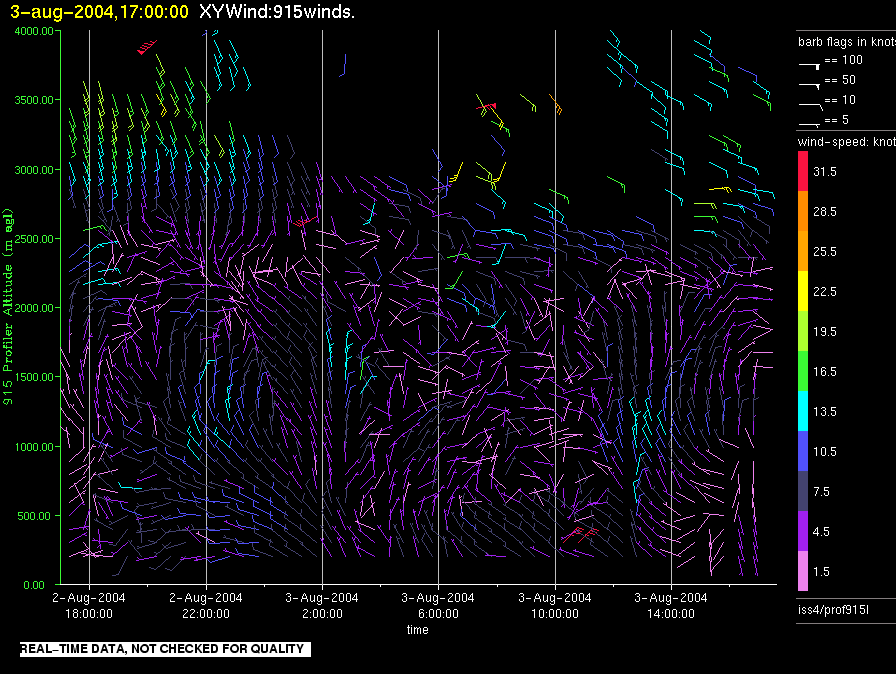Click the yellow-green 19.5 knot color swatch
The height and width of the screenshot is (674, 896).
tap(803, 331)
